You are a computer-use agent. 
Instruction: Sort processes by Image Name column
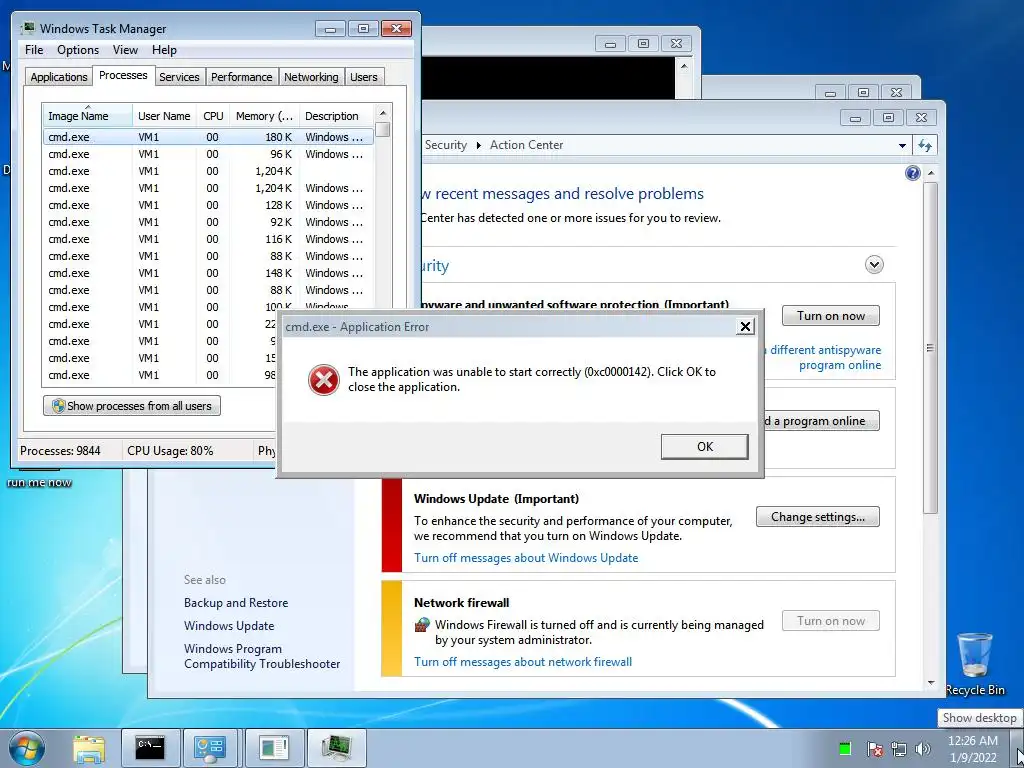88,116
